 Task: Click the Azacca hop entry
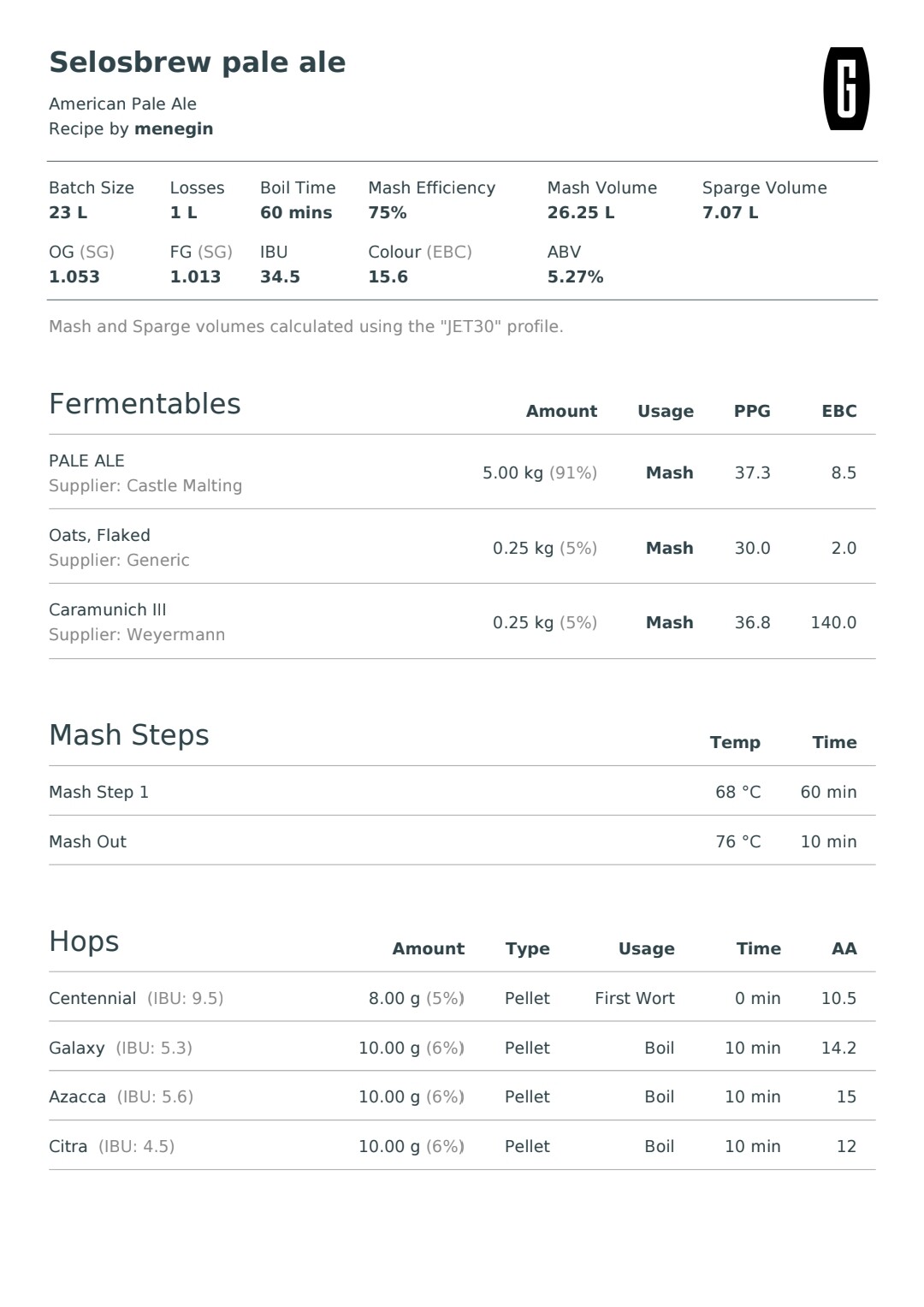pos(462,1096)
